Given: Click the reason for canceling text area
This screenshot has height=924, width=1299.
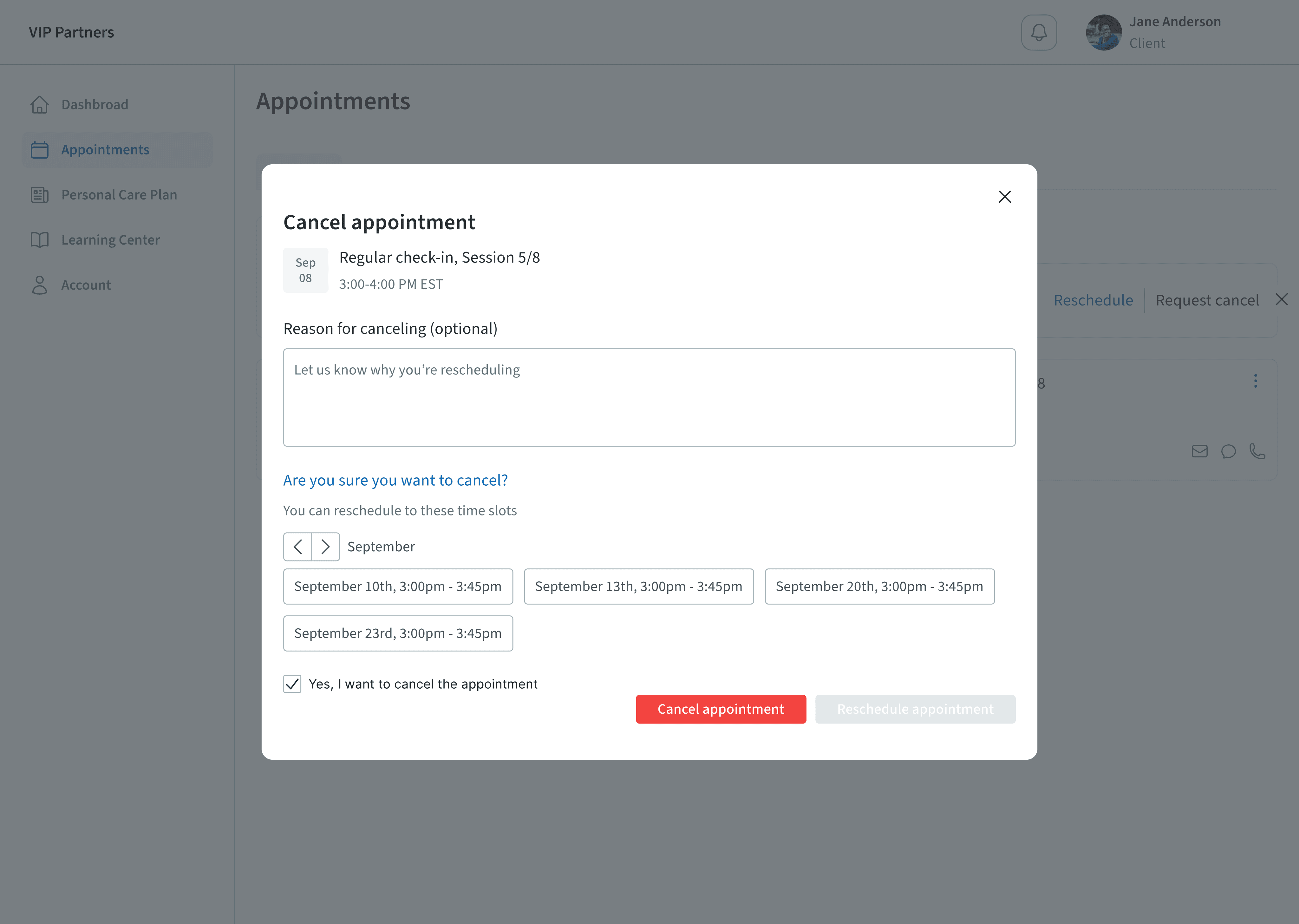Looking at the screenshot, I should tap(649, 397).
